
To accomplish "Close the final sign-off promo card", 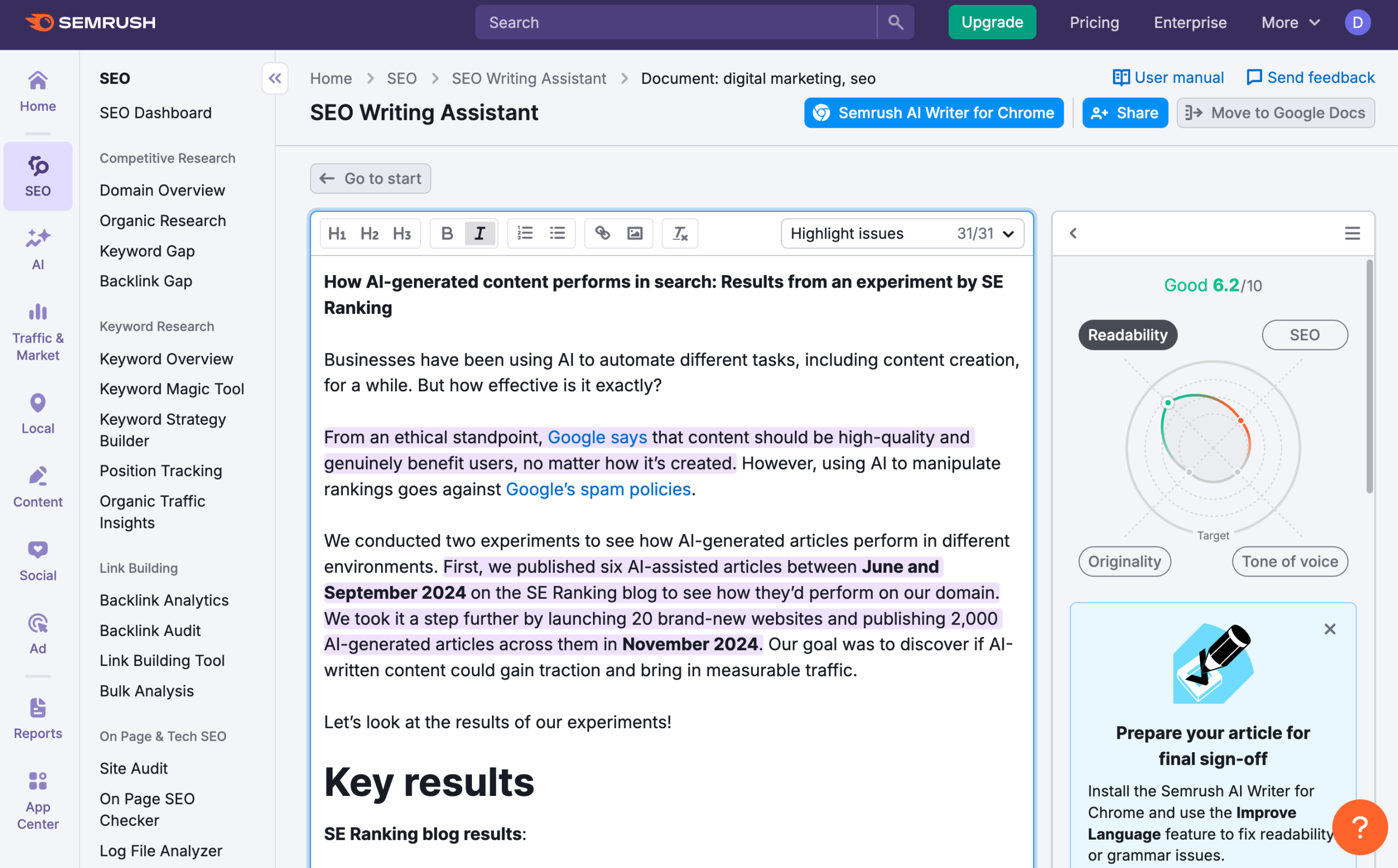I will (1330, 629).
